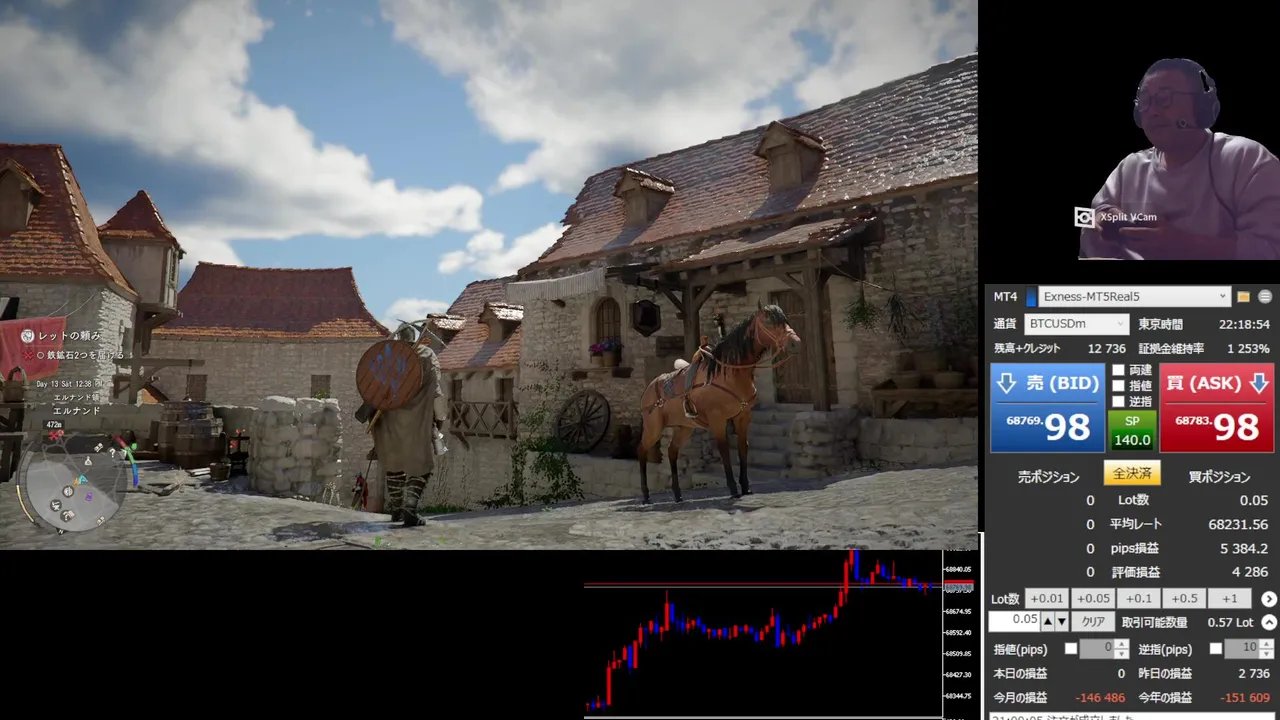Click the 今年の損益 value -151 609
This screenshot has height=720, width=1280.
click(x=1245, y=698)
